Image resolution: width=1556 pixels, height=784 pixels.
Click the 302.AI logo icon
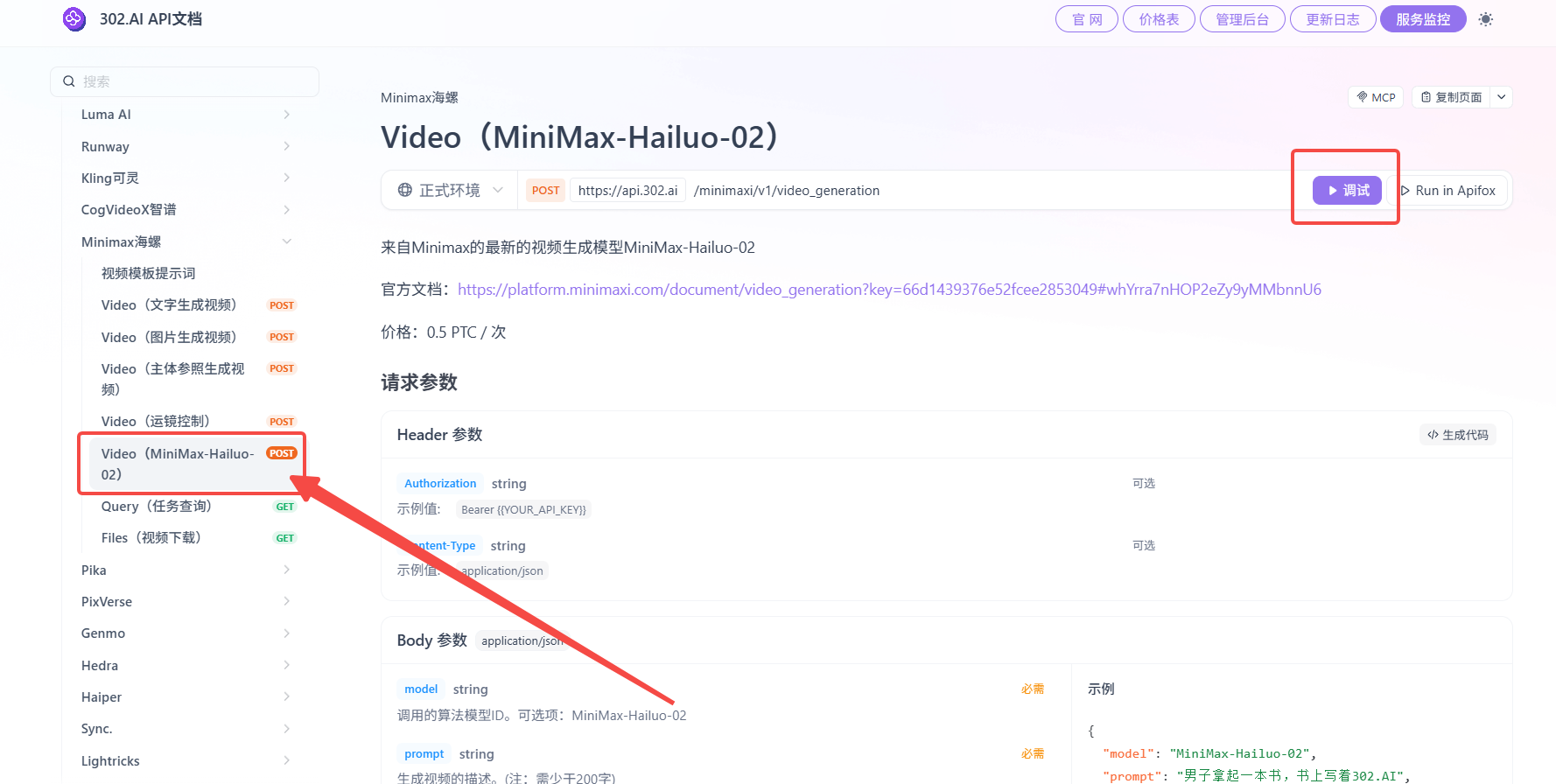74,18
